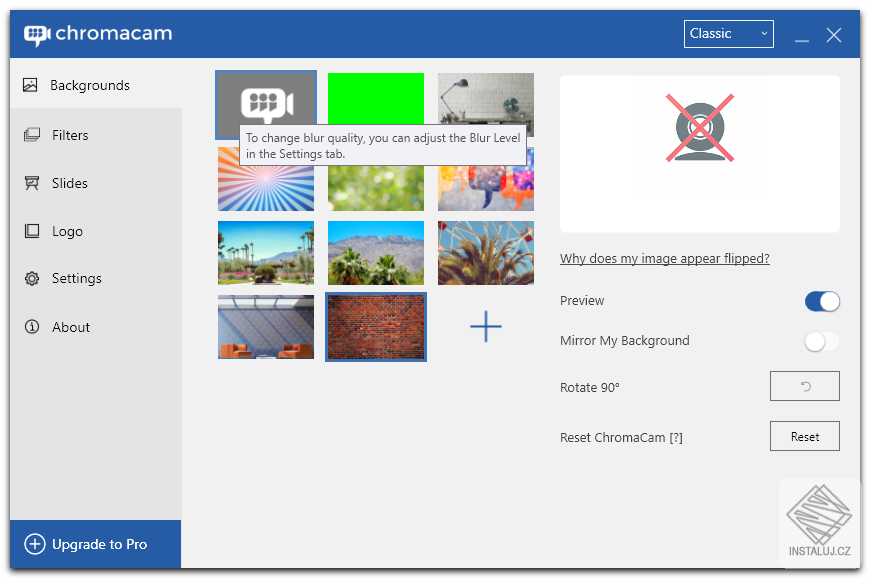Choose the ferris wheel palm background
Screen dimensions: 870x578
[485, 253]
